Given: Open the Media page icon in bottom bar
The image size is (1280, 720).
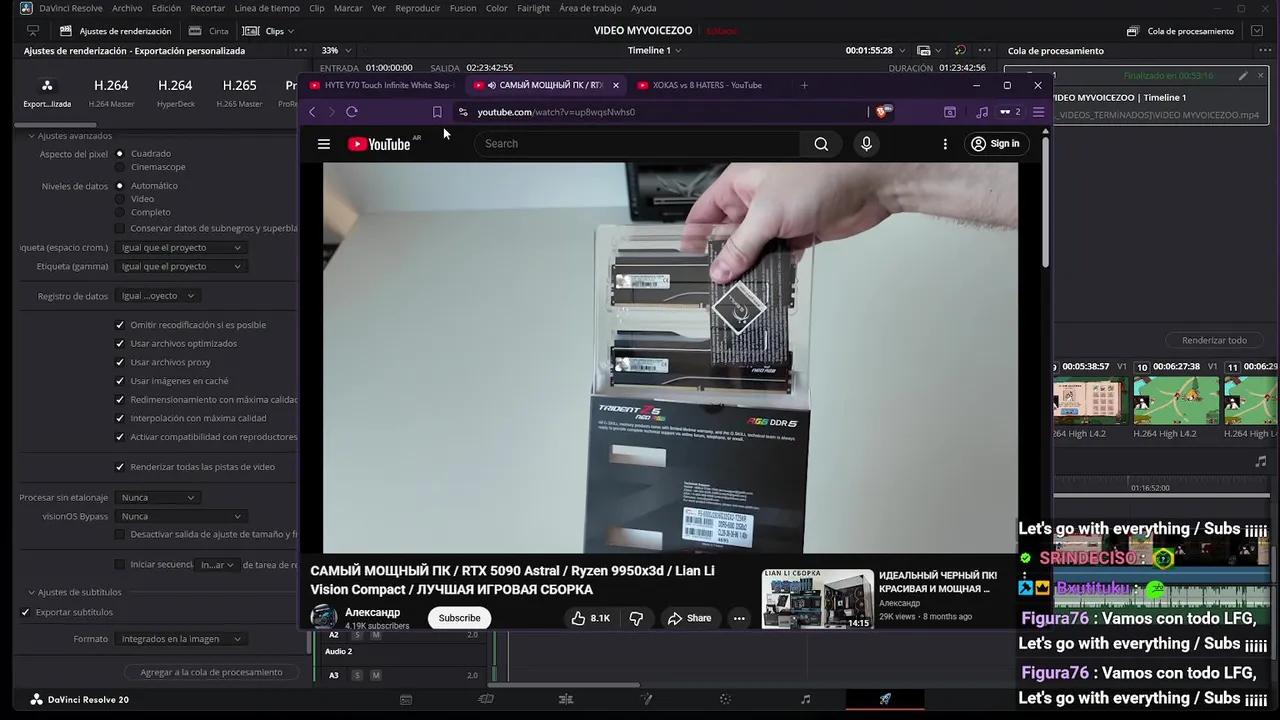Looking at the screenshot, I should pos(406,699).
